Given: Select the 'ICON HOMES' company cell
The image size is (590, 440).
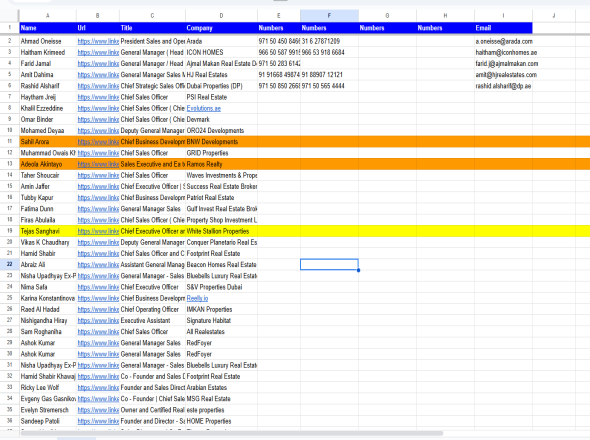Looking at the screenshot, I should (x=221, y=52).
